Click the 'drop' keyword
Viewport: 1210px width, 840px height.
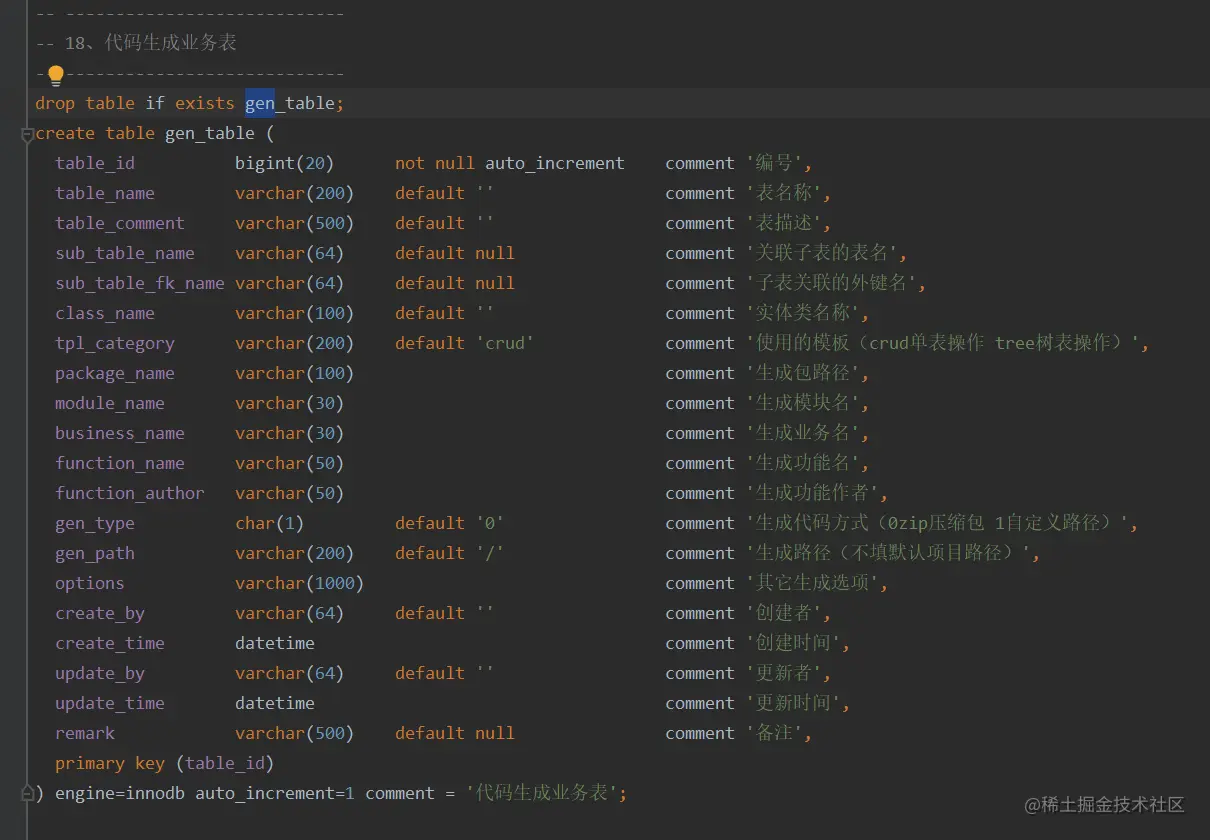55,103
